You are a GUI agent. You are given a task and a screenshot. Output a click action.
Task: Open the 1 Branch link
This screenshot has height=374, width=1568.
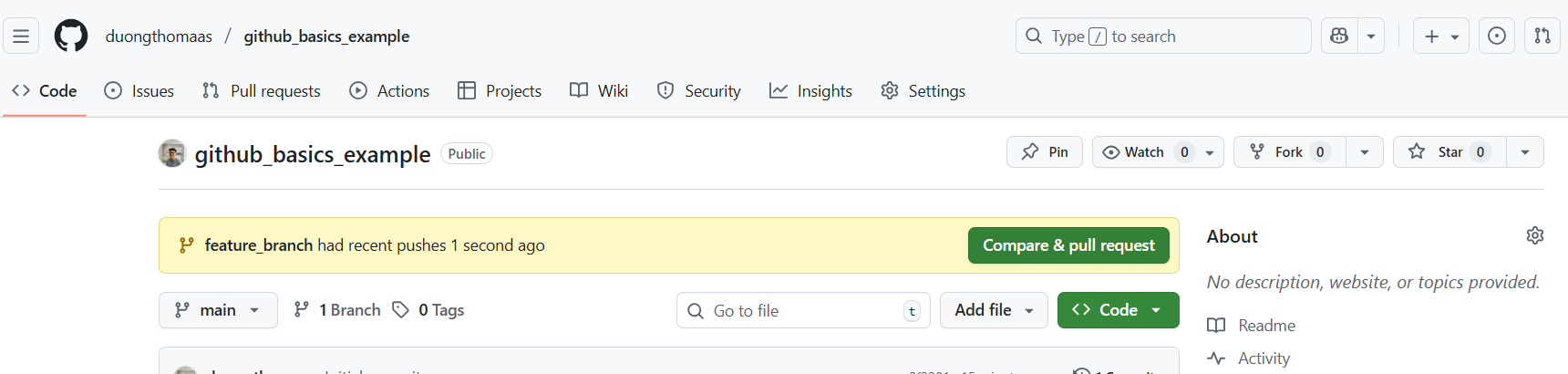pos(337,310)
